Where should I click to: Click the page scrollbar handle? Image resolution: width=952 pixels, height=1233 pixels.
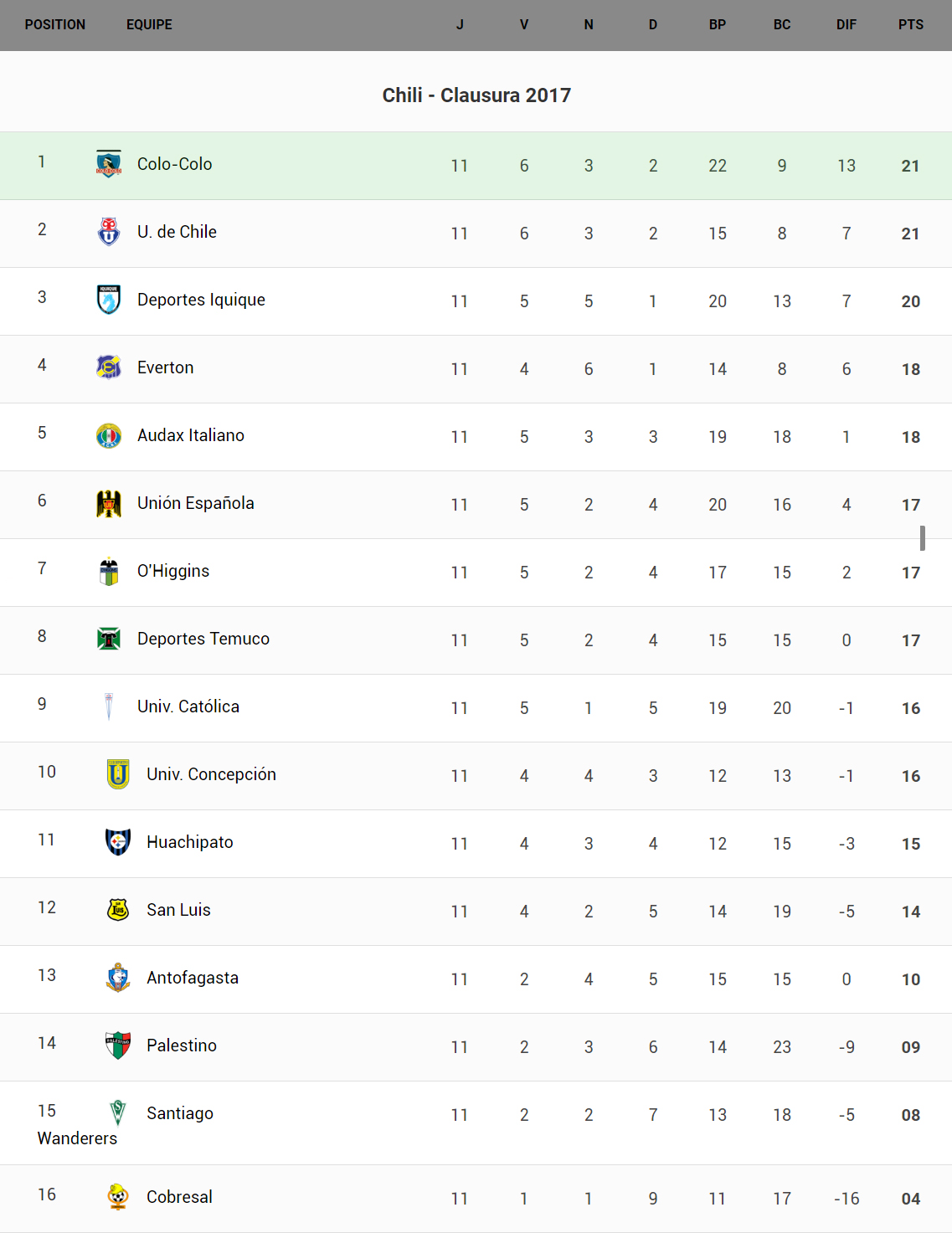pyautogui.click(x=923, y=538)
